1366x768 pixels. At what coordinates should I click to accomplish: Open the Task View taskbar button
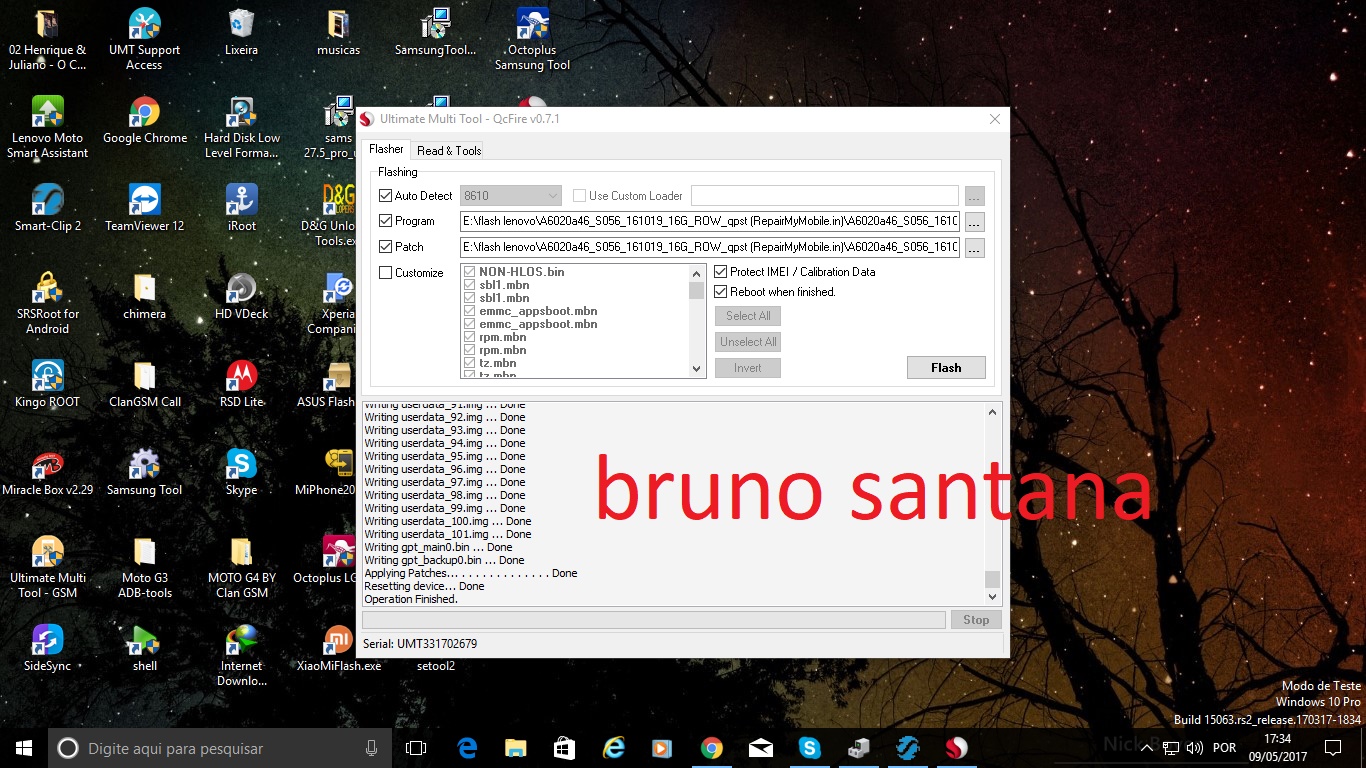pyautogui.click(x=416, y=747)
